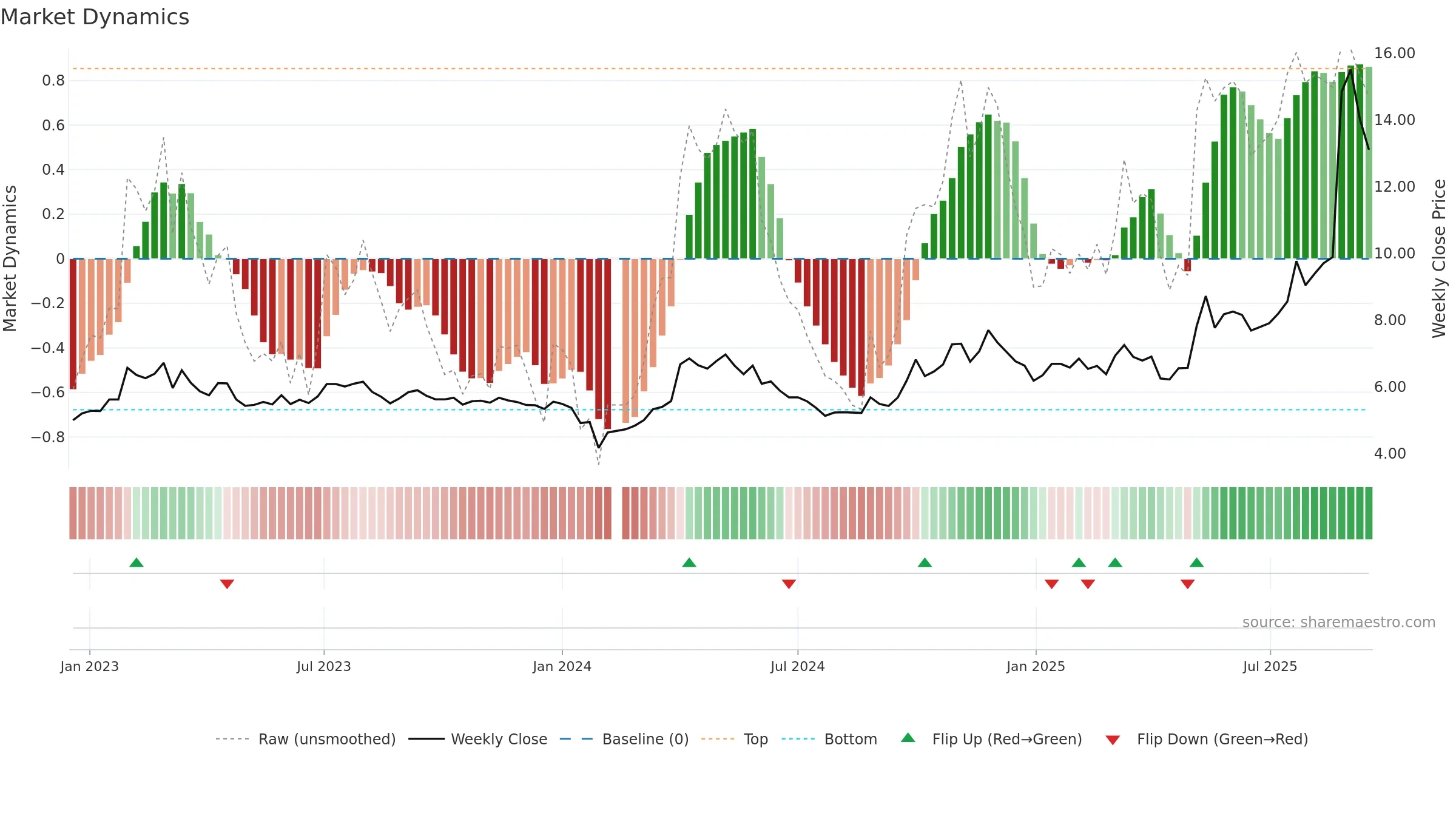
Task: Click the Flip Up (Red→Green) legend label
Action: (x=1007, y=739)
